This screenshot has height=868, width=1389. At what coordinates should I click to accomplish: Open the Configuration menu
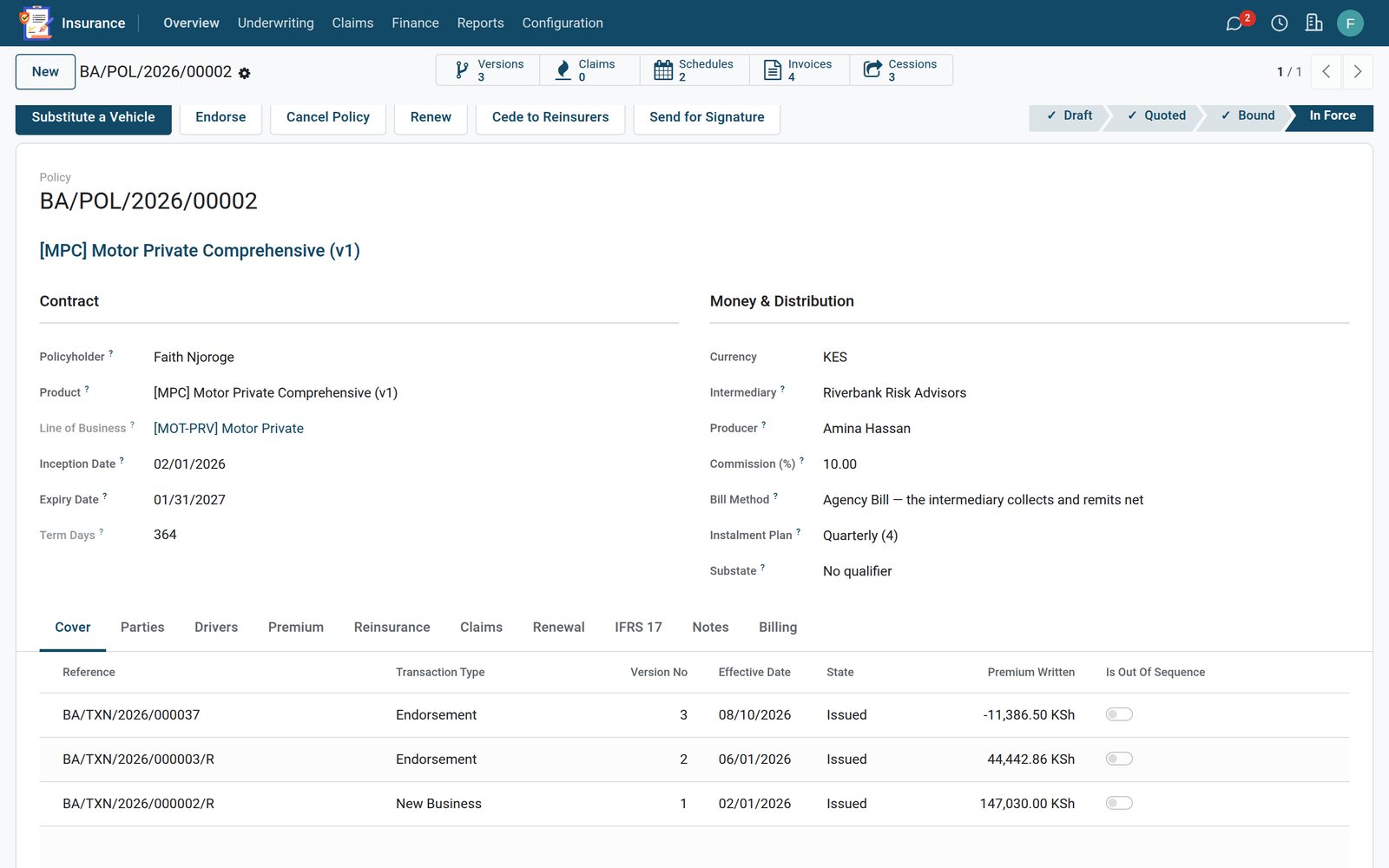click(563, 23)
